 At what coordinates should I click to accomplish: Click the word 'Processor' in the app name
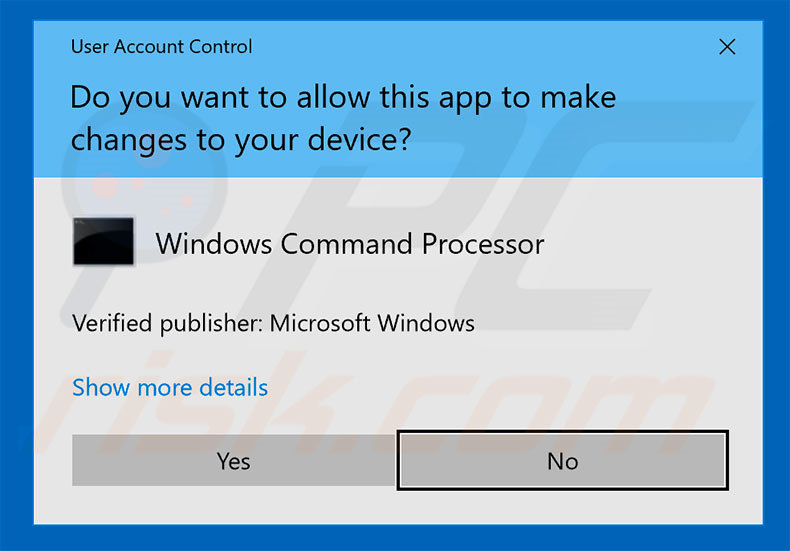click(483, 244)
